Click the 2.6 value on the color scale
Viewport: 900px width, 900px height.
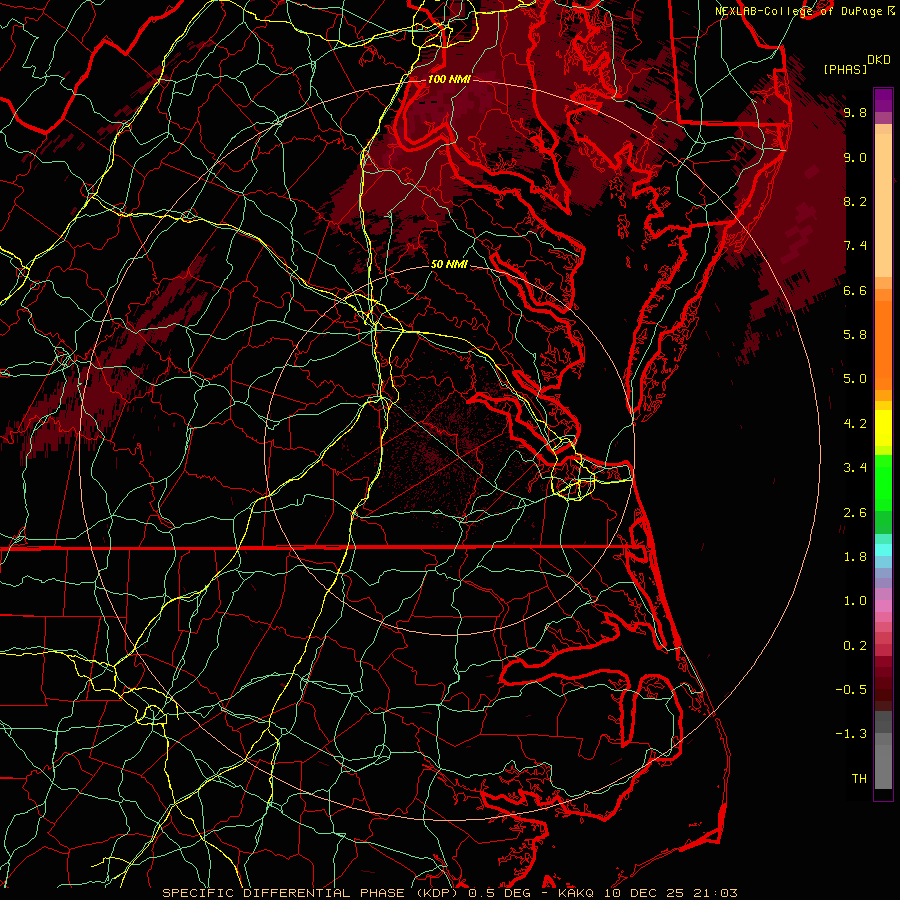tap(855, 512)
